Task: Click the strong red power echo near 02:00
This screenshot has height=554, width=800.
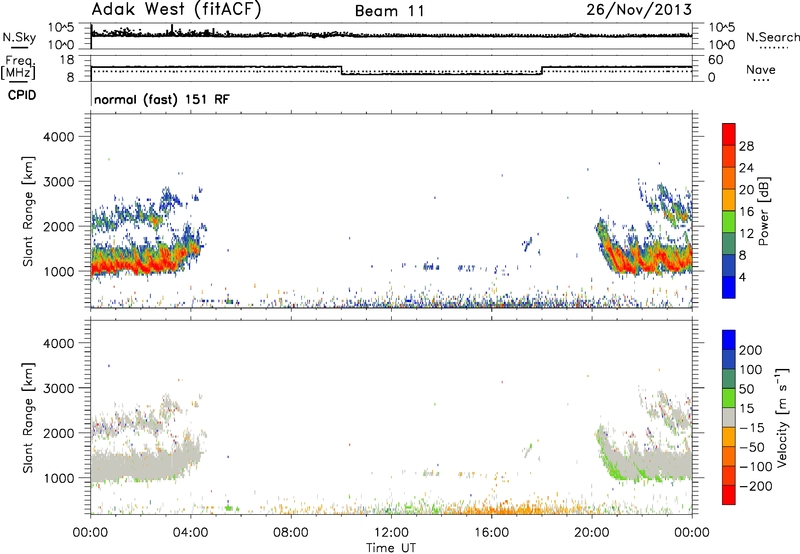Action: [138, 264]
